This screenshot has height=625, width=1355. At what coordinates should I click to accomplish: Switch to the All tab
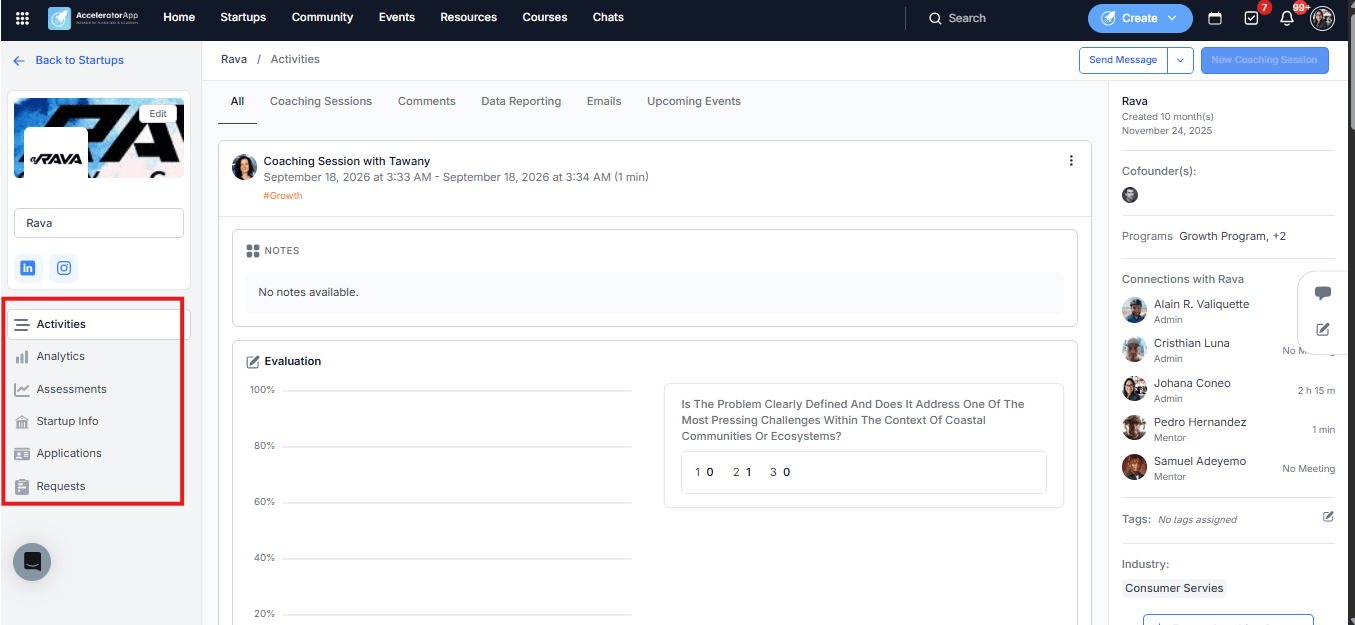[x=237, y=101]
